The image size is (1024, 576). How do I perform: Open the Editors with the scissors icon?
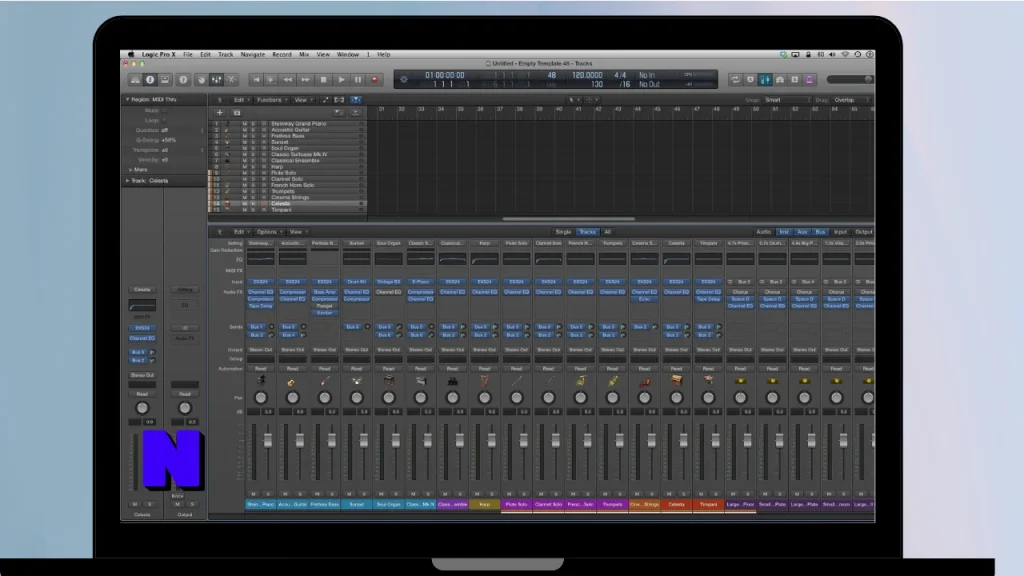(231, 80)
